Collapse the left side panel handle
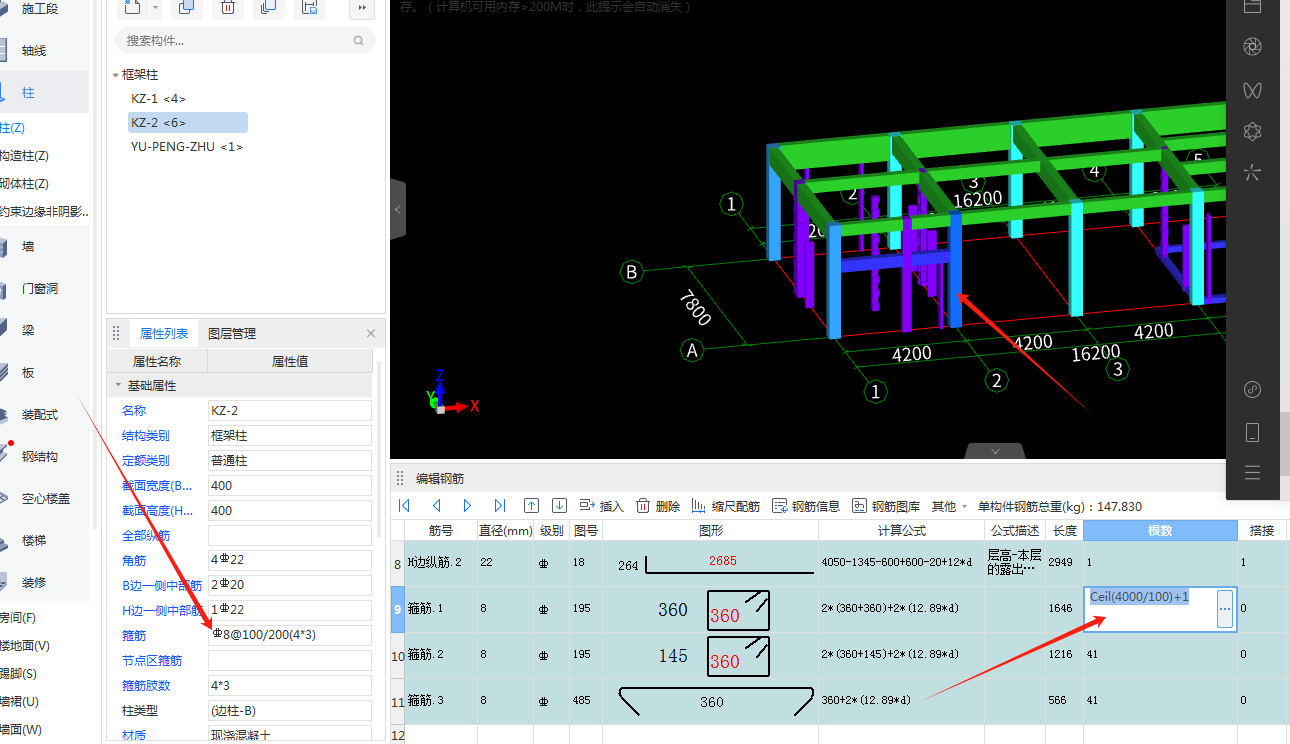 (397, 209)
